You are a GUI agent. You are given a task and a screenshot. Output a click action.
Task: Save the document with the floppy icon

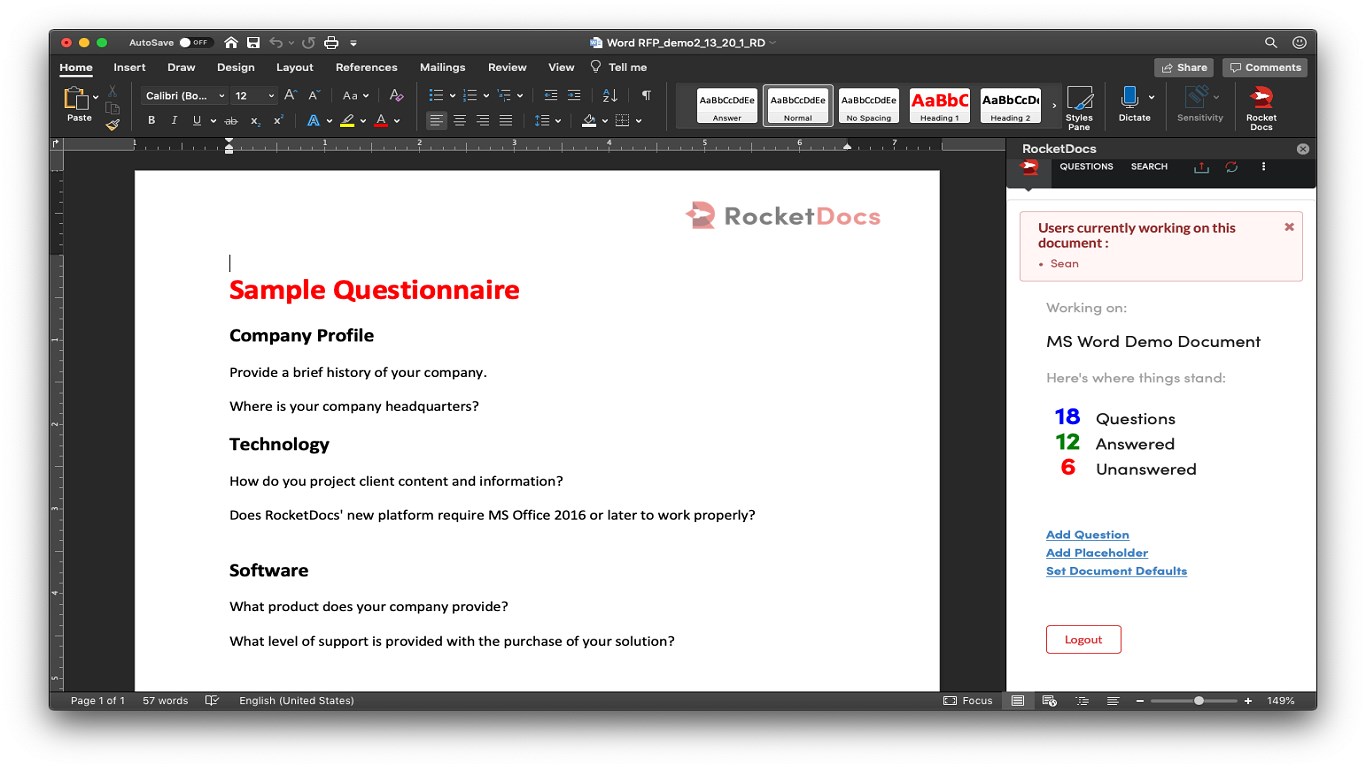[x=253, y=43]
